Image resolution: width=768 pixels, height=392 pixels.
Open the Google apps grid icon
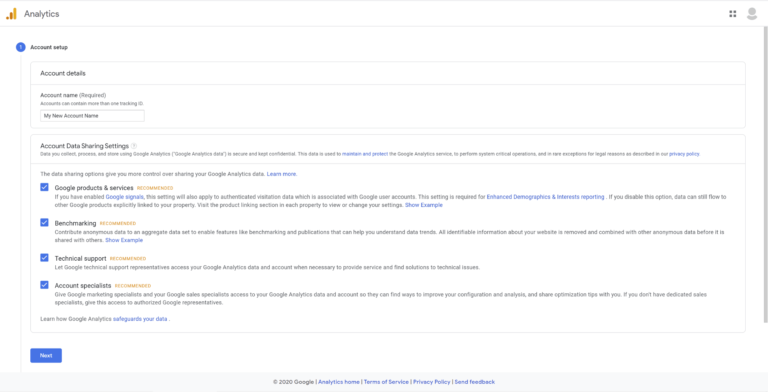tap(733, 14)
